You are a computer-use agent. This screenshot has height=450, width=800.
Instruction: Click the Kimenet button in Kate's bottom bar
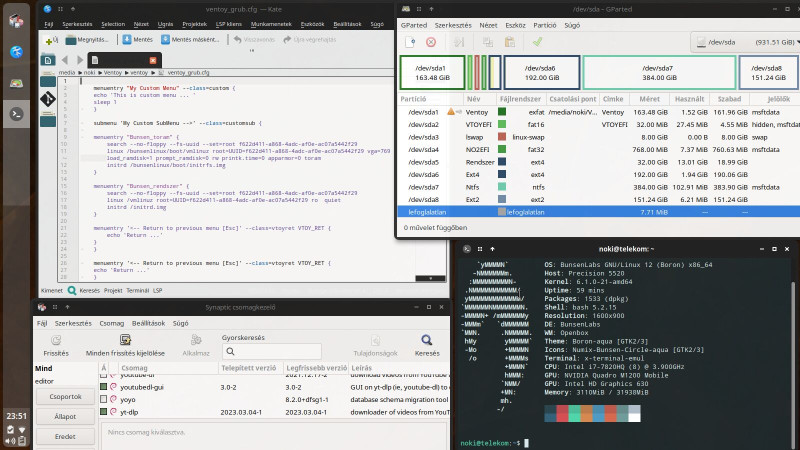click(52, 290)
